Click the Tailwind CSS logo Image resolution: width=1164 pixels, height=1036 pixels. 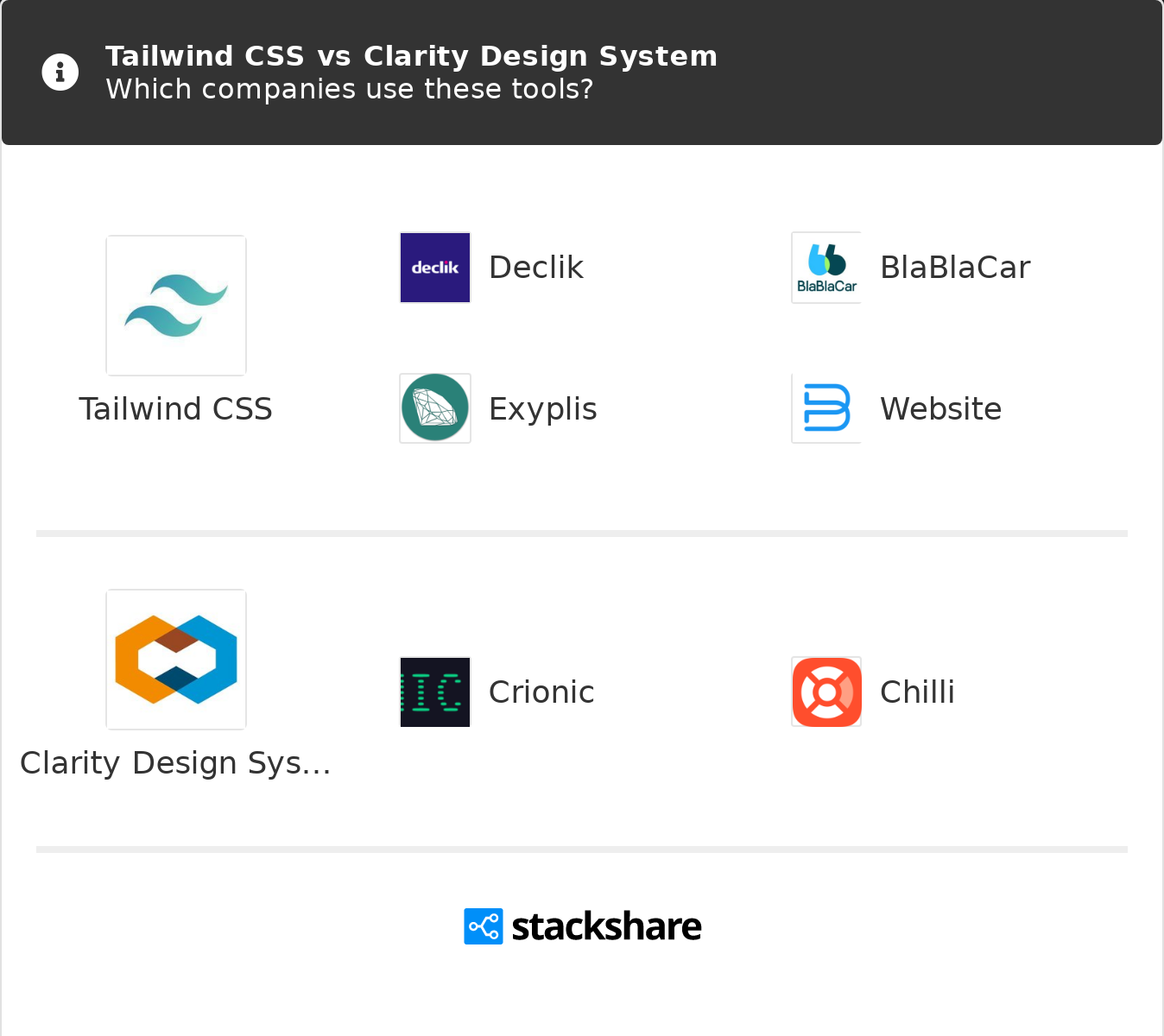(175, 305)
